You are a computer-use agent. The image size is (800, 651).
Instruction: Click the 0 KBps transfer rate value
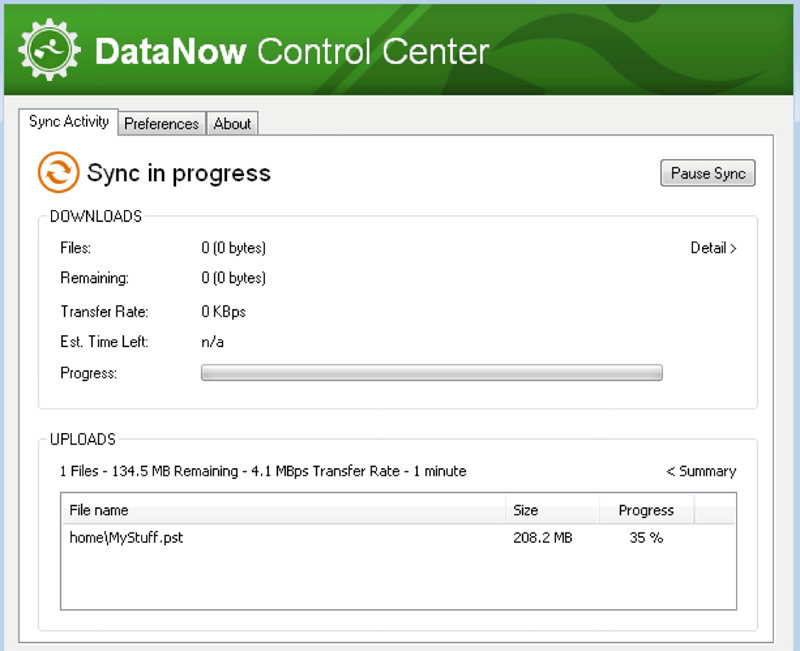click(223, 312)
